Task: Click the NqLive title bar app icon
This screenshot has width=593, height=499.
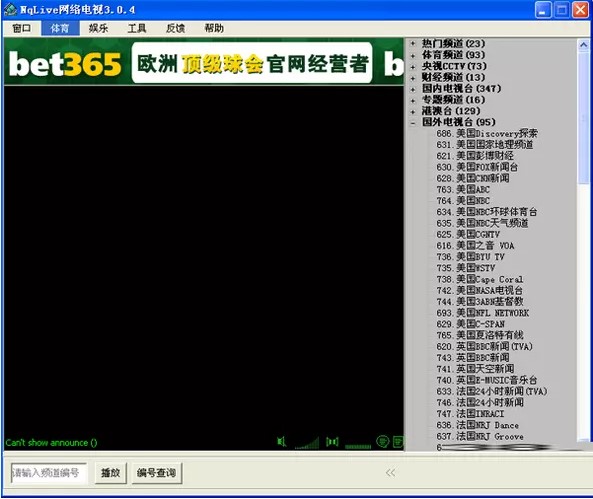Action: coord(10,9)
